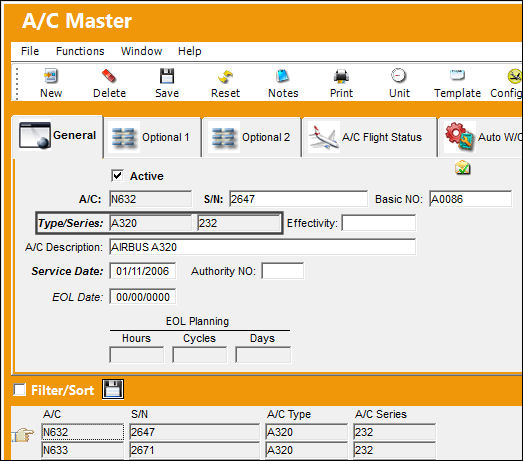The width and height of the screenshot is (523, 461).
Task: Click the A/C Description field
Action: [263, 247]
